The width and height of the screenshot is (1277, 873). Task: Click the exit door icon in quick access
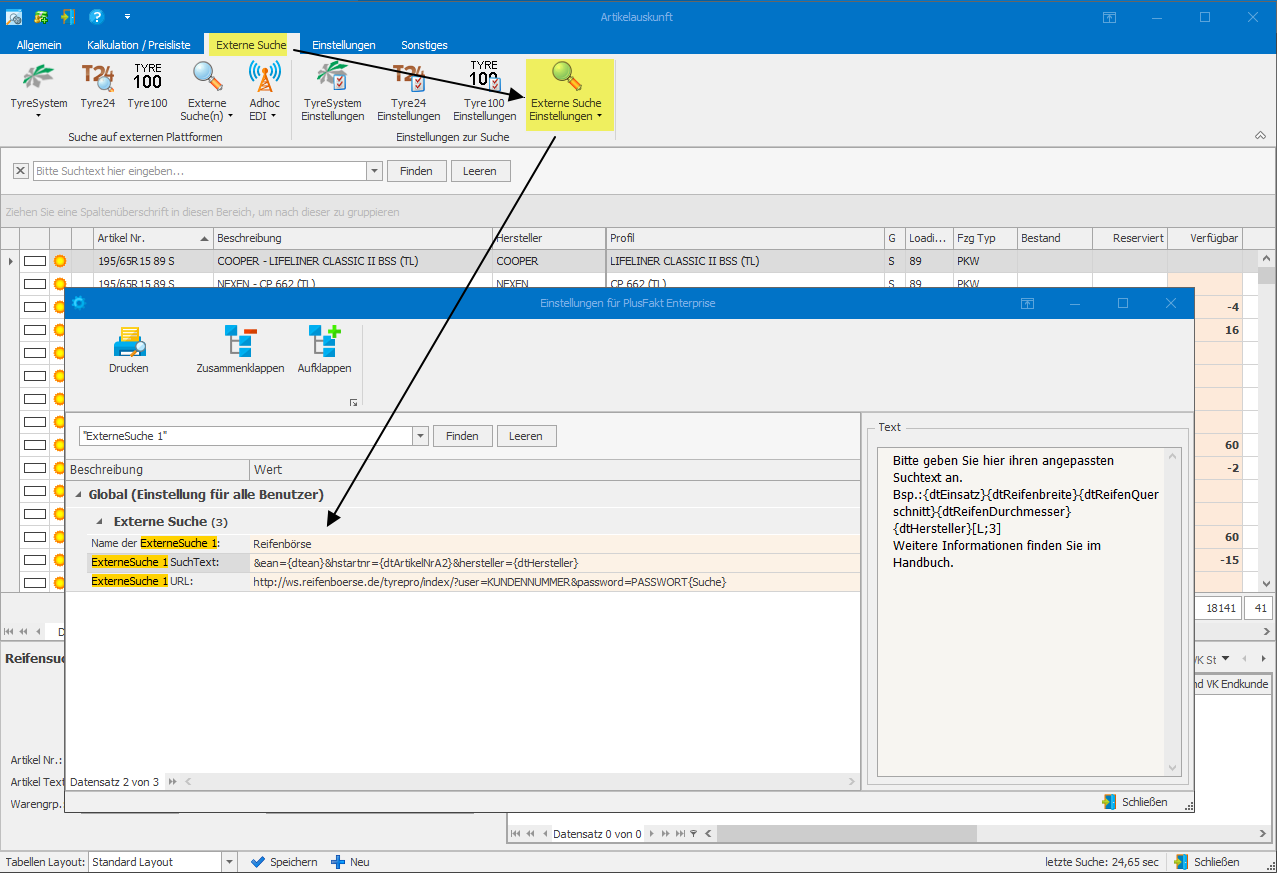point(67,17)
